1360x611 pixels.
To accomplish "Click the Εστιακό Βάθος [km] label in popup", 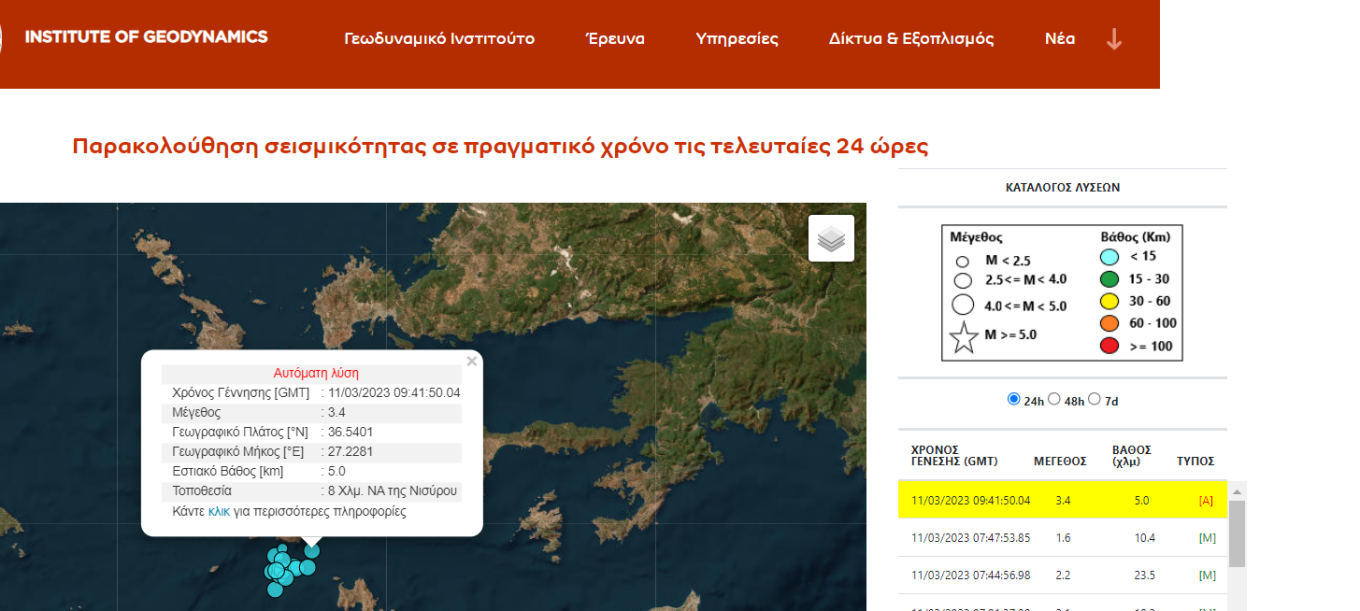I will pyautogui.click(x=228, y=471).
